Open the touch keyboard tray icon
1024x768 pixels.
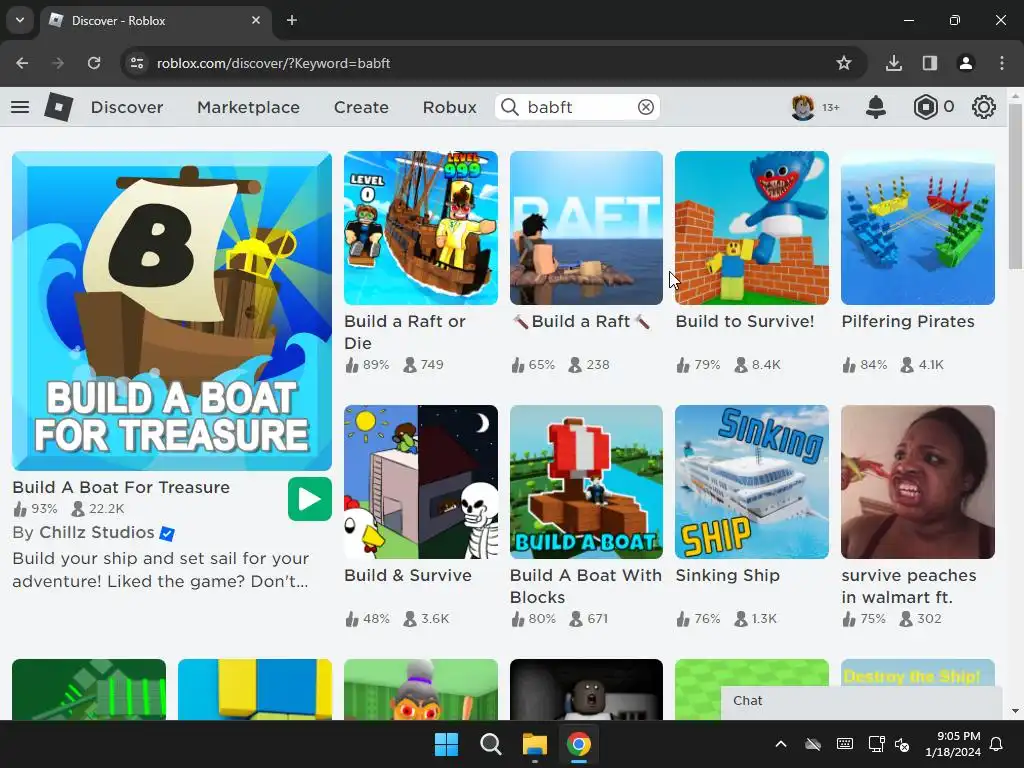tap(844, 744)
